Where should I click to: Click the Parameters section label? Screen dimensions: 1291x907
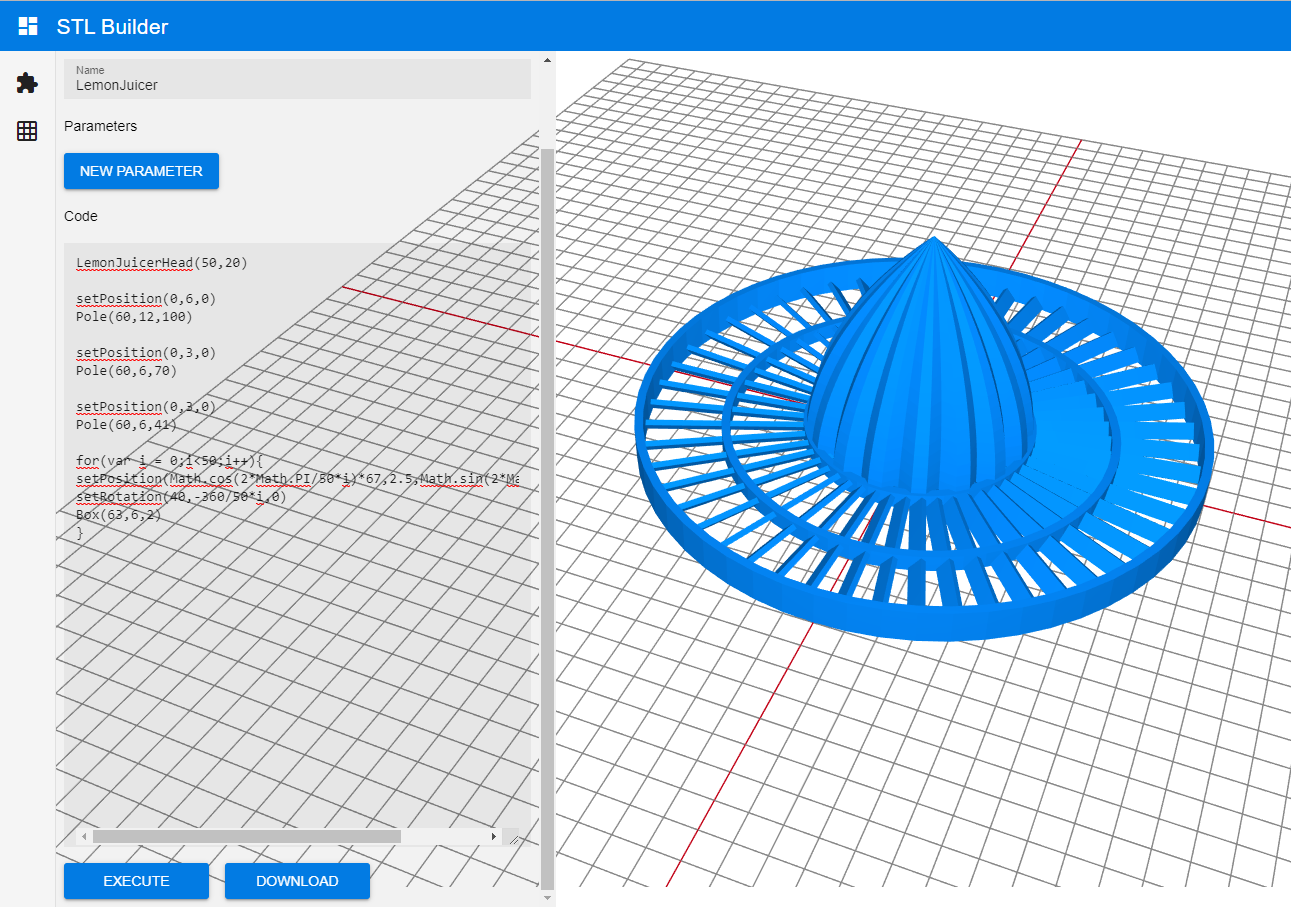[x=100, y=126]
